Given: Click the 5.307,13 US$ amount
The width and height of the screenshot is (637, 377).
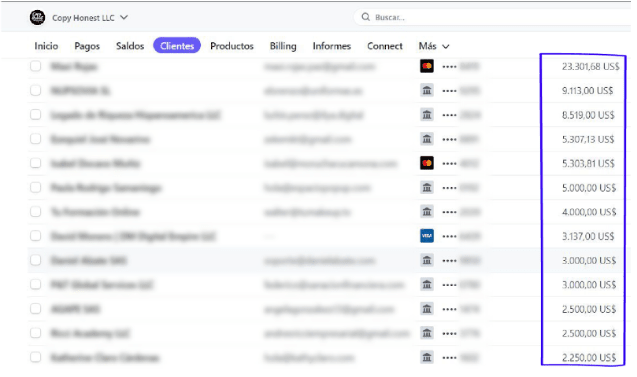Looking at the screenshot, I should (x=588, y=139).
